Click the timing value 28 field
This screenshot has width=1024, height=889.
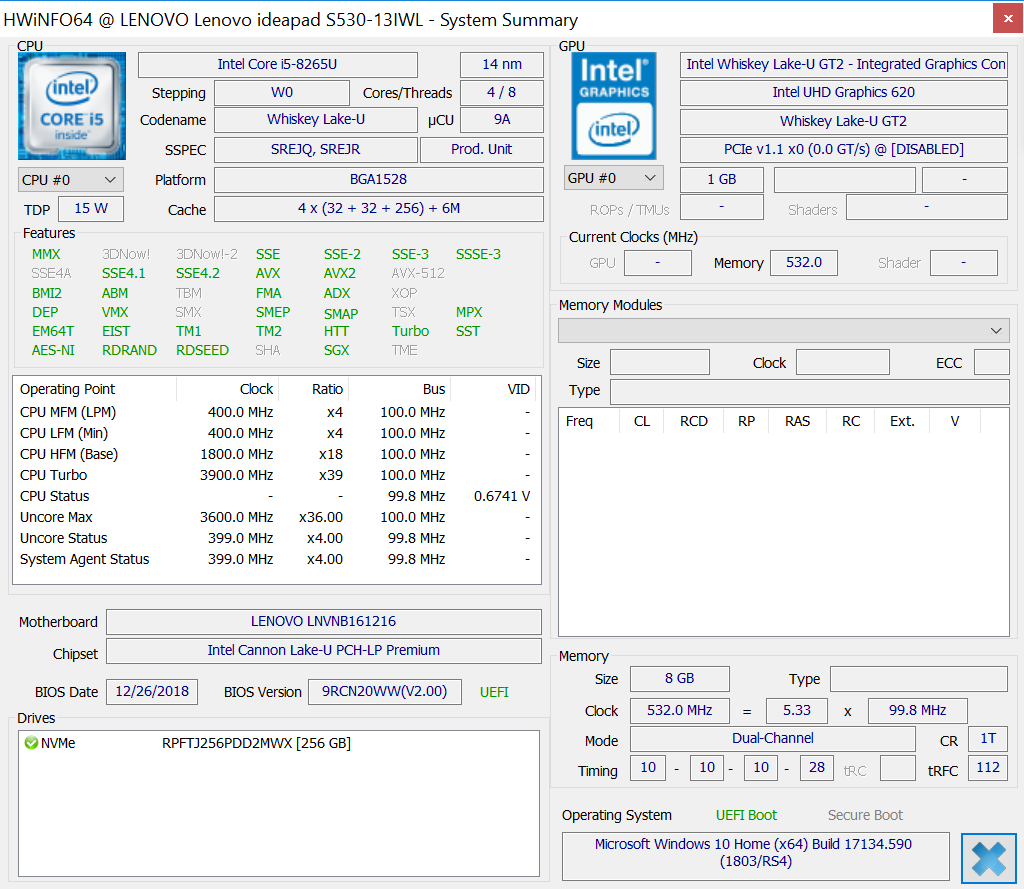pyautogui.click(x=817, y=768)
